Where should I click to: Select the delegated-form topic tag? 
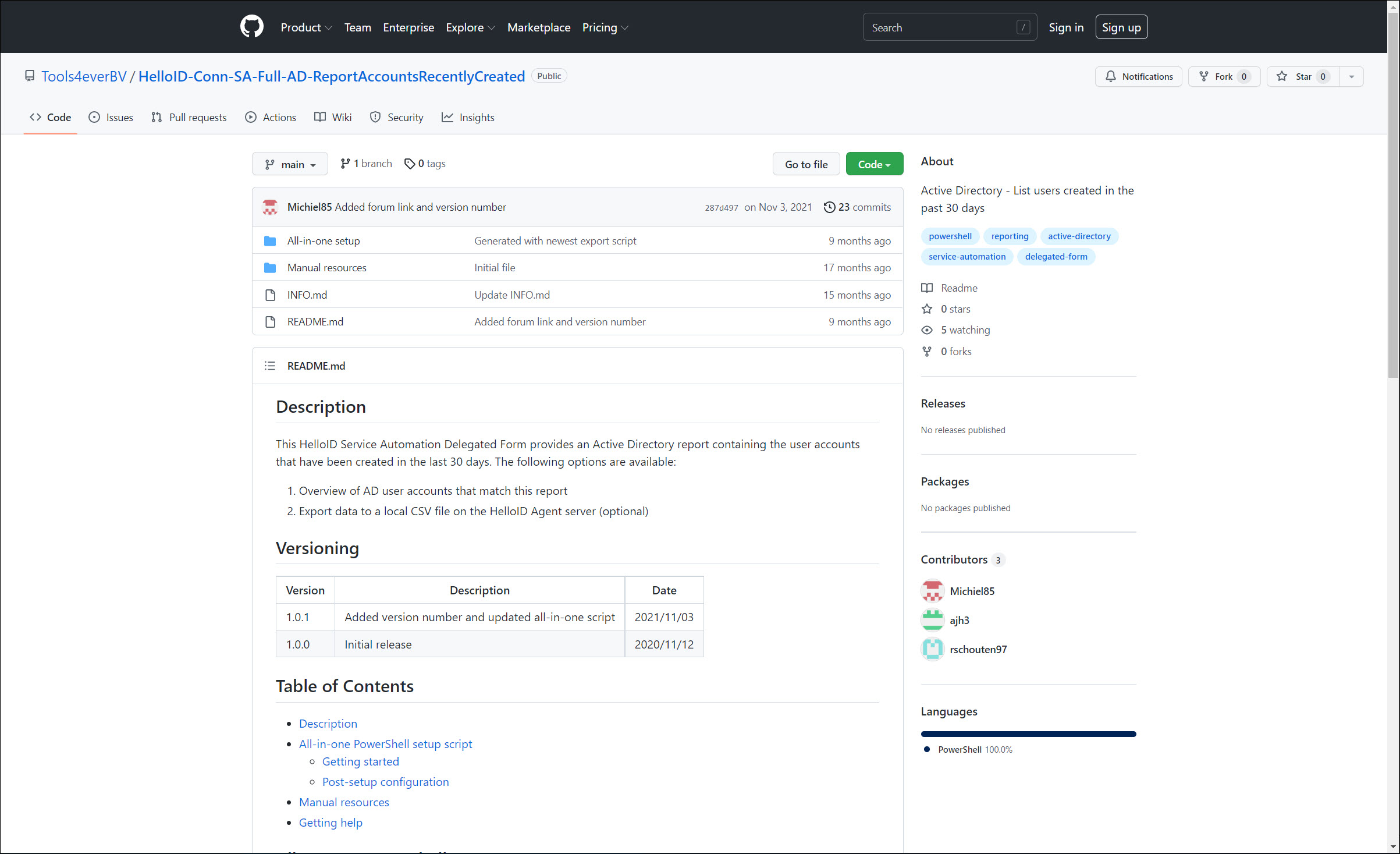tap(1056, 256)
